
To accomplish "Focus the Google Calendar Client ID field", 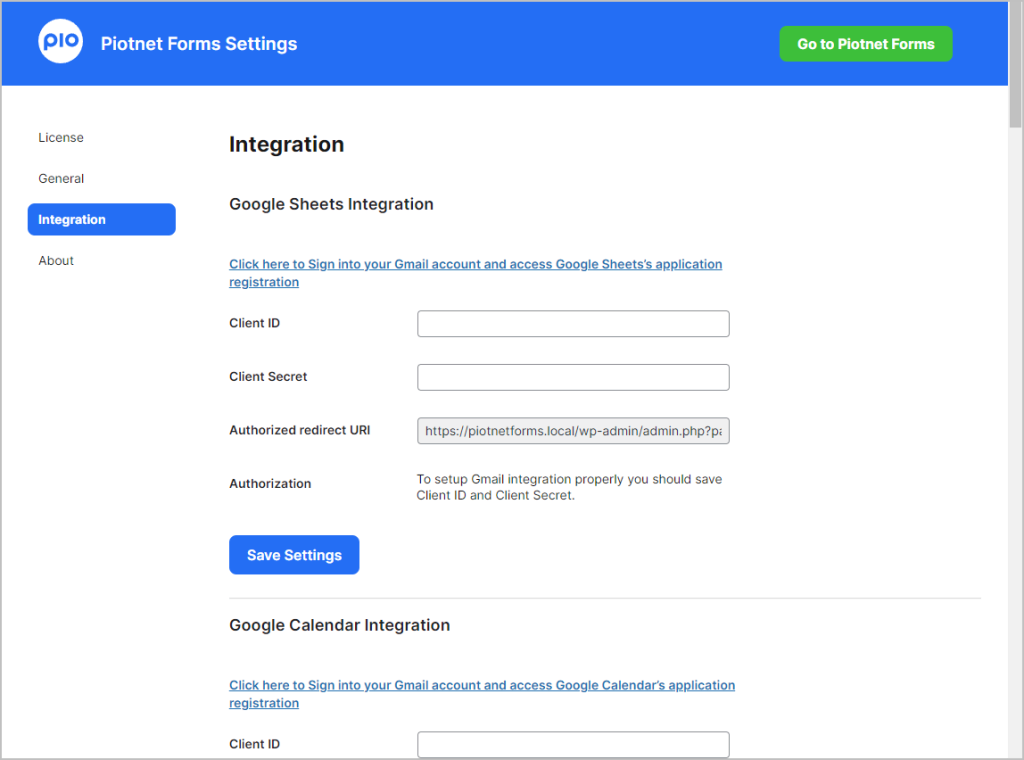I will pos(573,744).
